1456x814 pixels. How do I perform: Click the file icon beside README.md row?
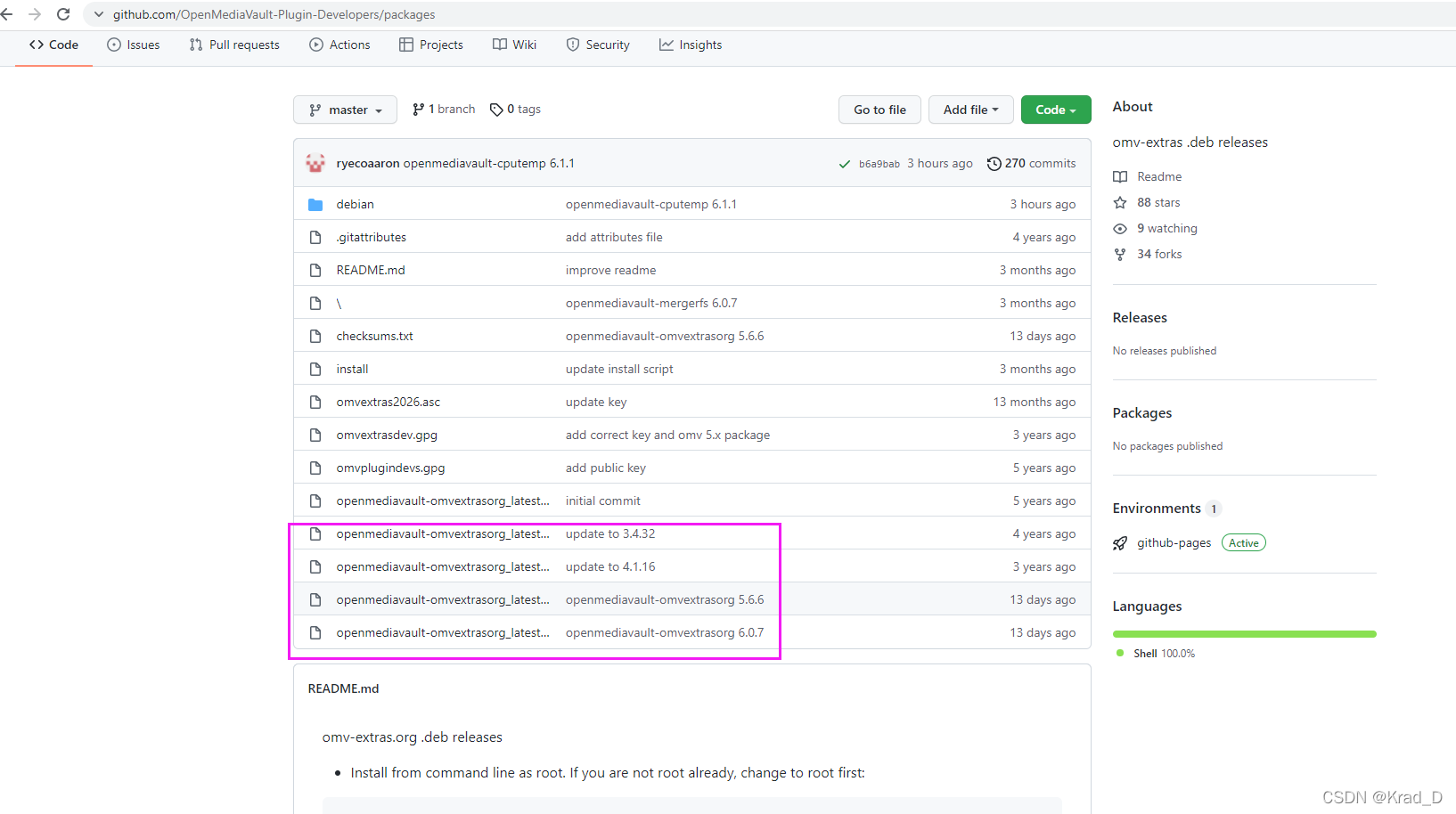pos(315,270)
